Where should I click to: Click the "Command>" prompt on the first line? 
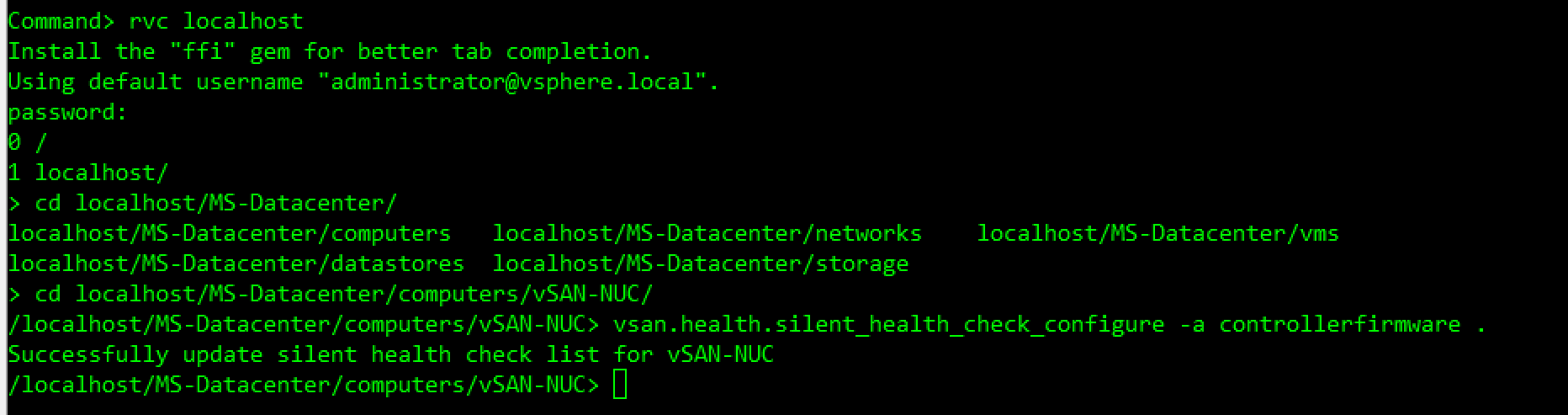click(x=61, y=21)
